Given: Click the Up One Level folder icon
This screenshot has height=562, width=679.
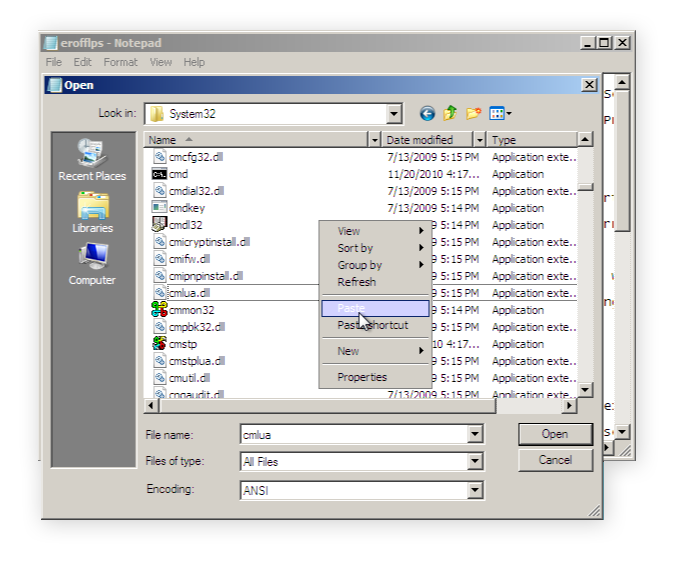Looking at the screenshot, I should click(x=450, y=114).
